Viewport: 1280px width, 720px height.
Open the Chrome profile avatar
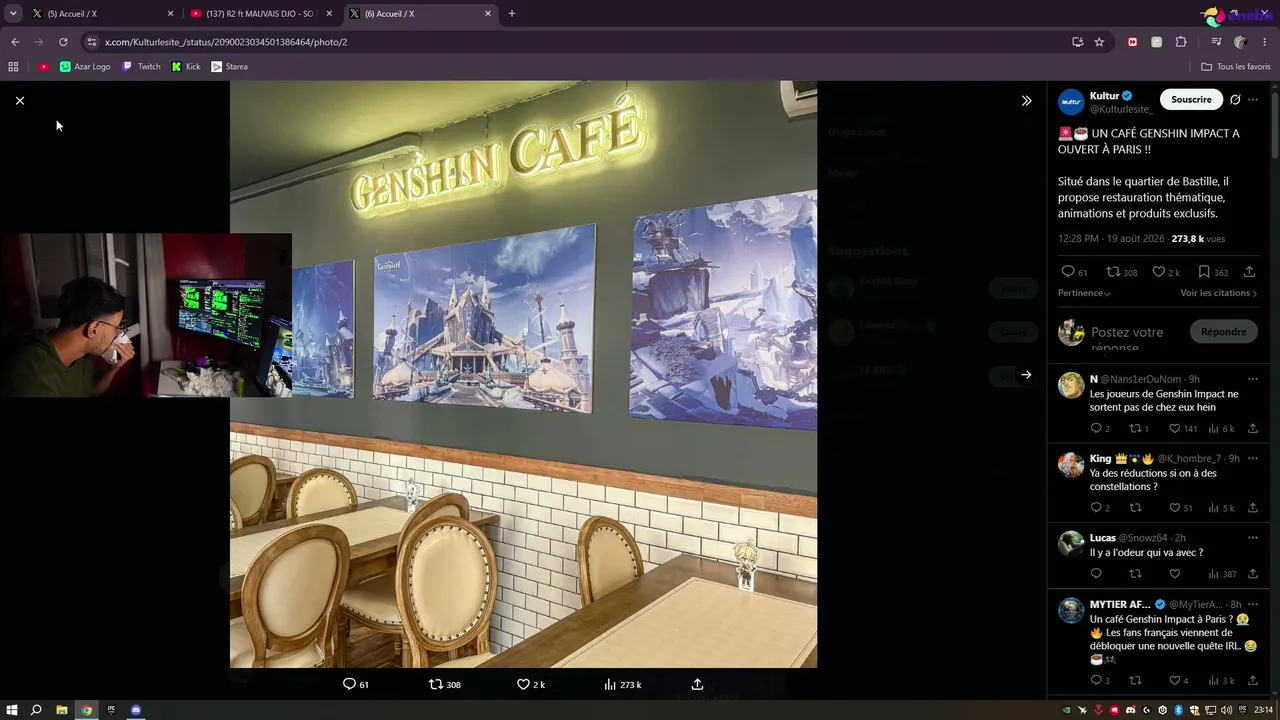1240,42
